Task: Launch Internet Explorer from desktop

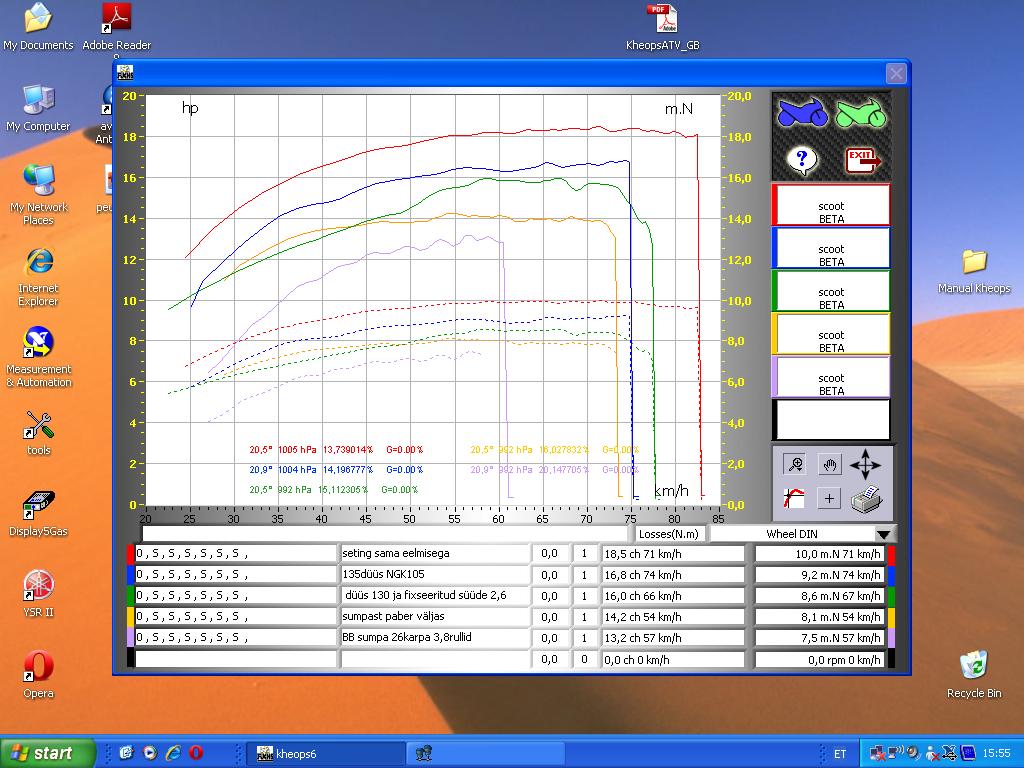Action: tap(38, 276)
